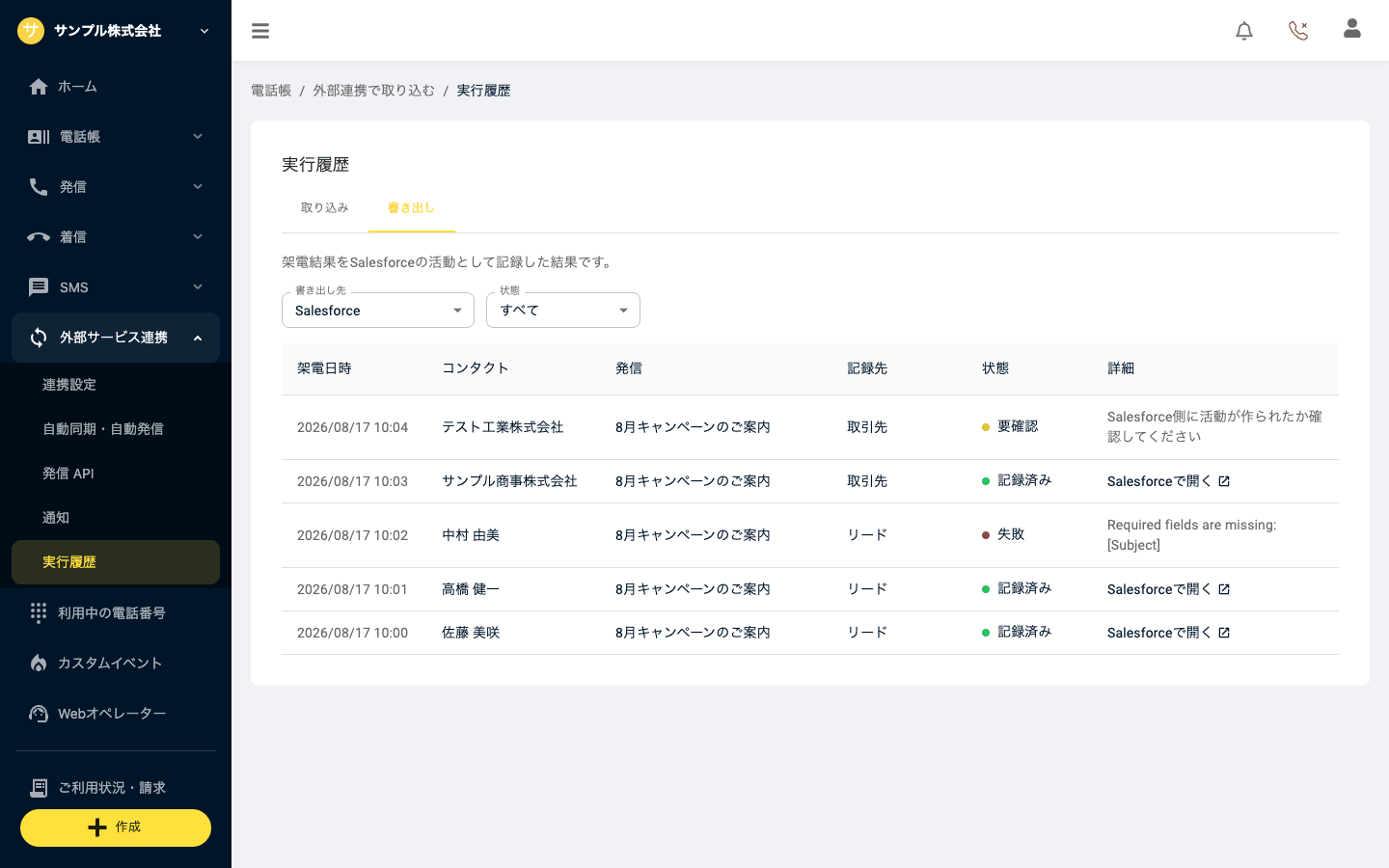Click the 着信 incoming call icon

(x=39, y=237)
